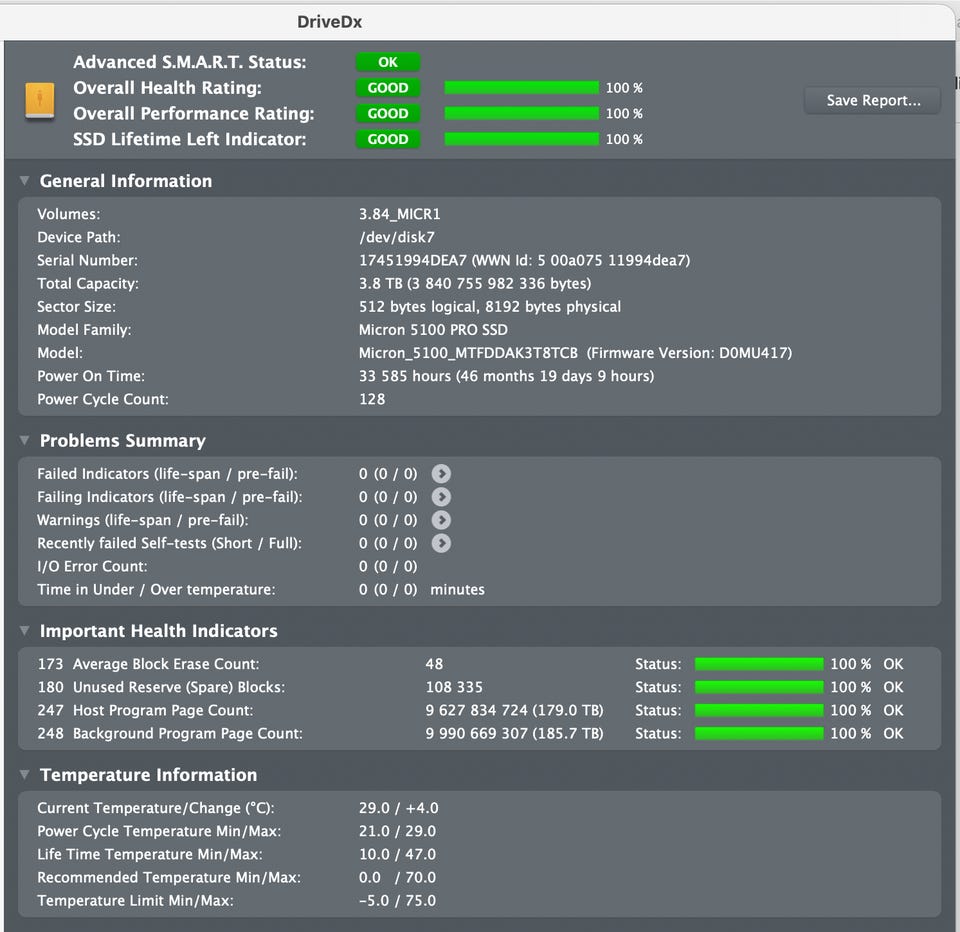Click Average Block Erase Count value 48
Screen dimensions: 960x932
(x=434, y=664)
